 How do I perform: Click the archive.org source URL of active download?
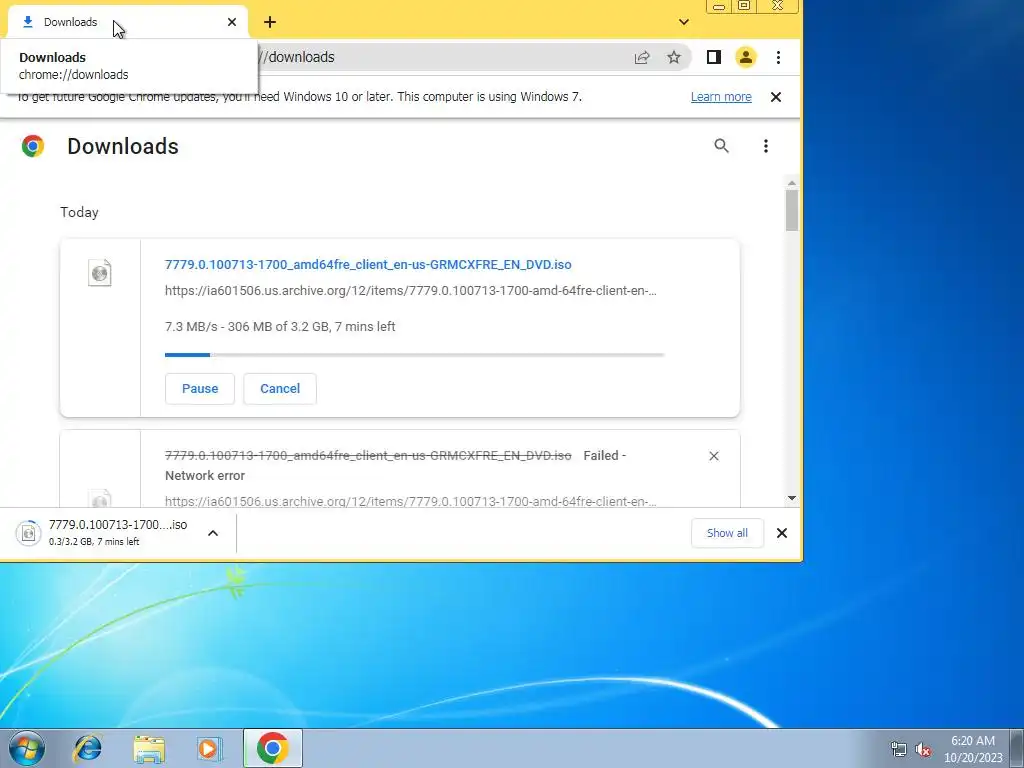coord(410,291)
